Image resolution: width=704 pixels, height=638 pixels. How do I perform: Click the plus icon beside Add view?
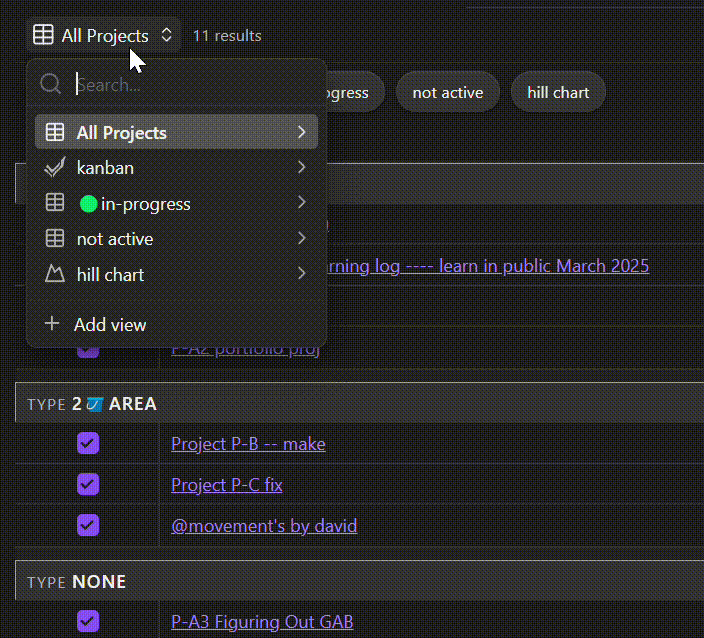52,323
